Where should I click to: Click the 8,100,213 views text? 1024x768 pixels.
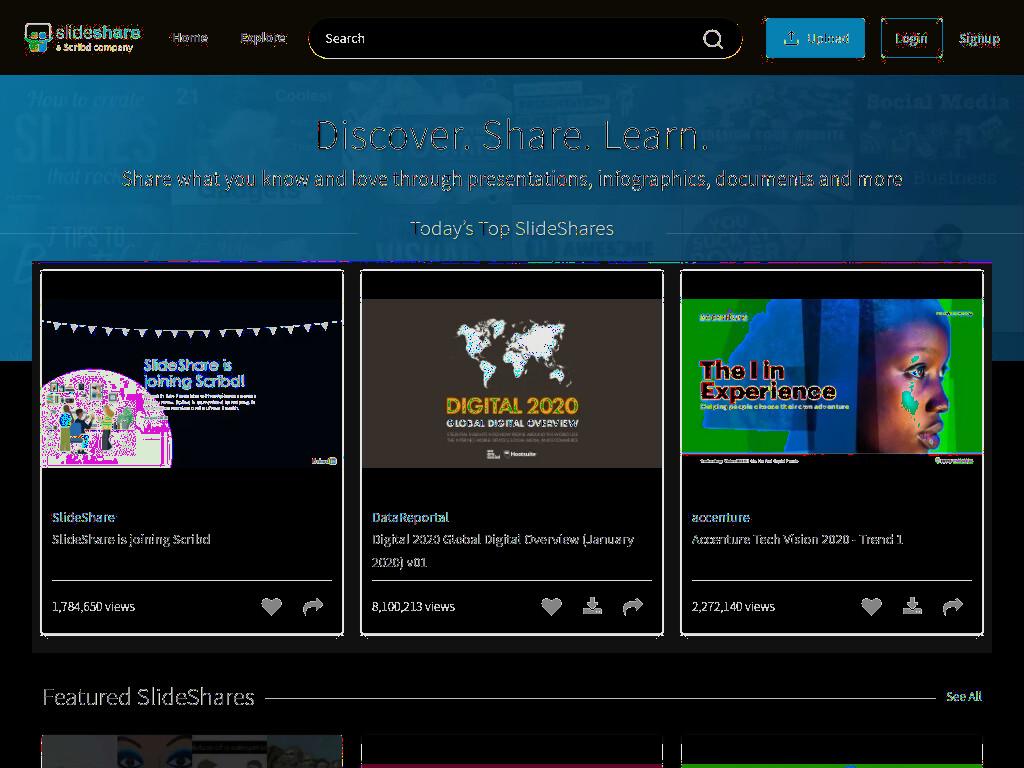(413, 607)
